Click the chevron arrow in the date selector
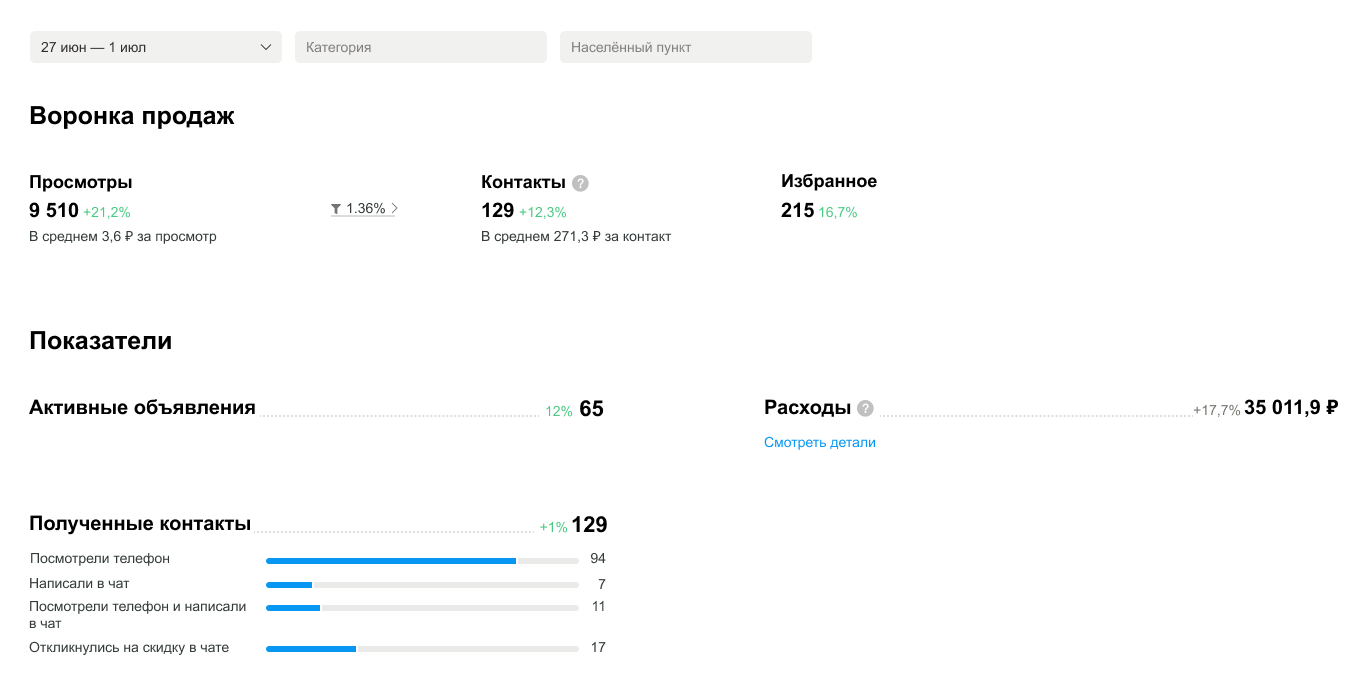Image resolution: width=1363 pixels, height=695 pixels. coord(266,47)
